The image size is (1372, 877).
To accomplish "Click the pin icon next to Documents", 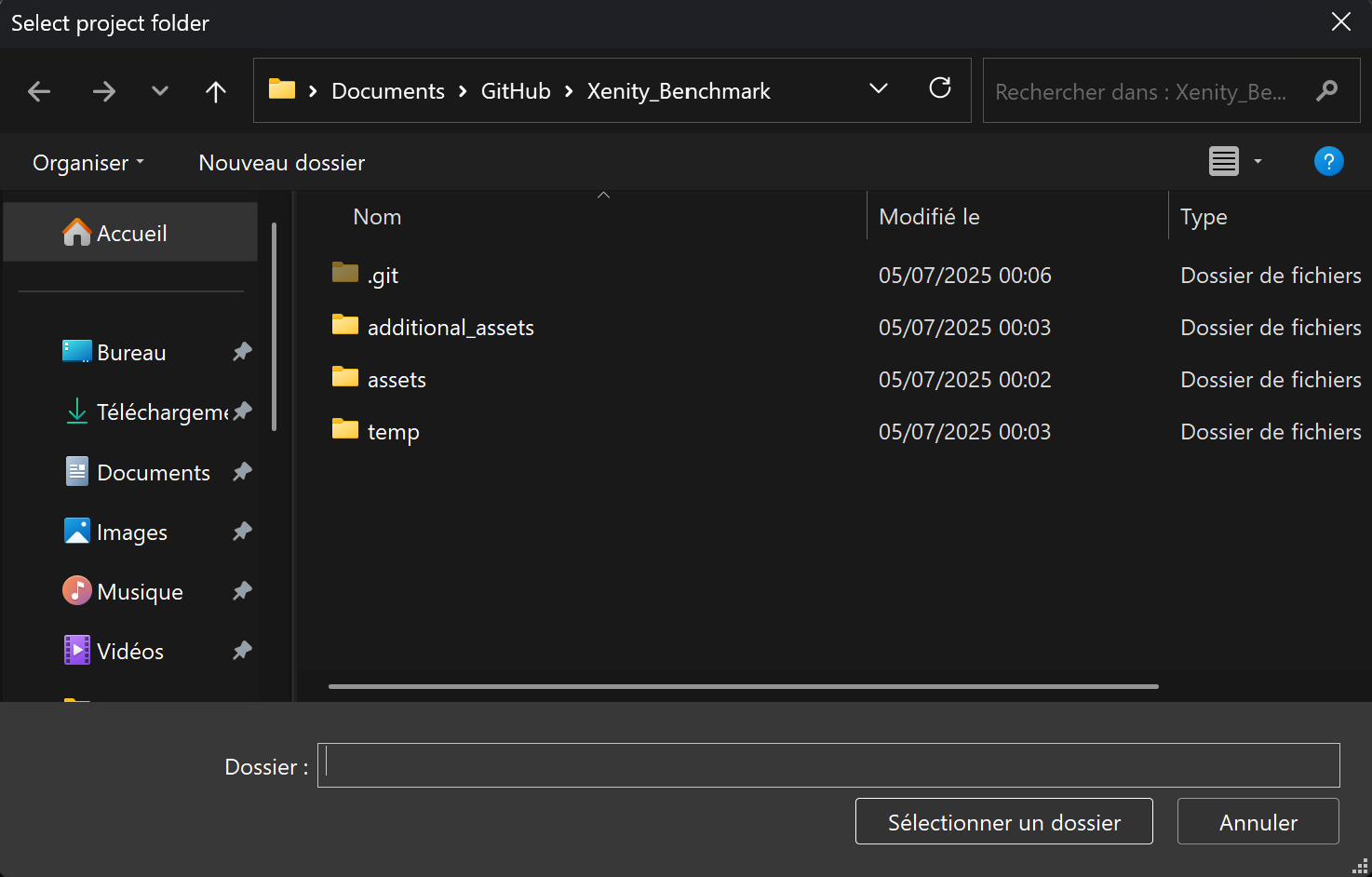I will (242, 472).
